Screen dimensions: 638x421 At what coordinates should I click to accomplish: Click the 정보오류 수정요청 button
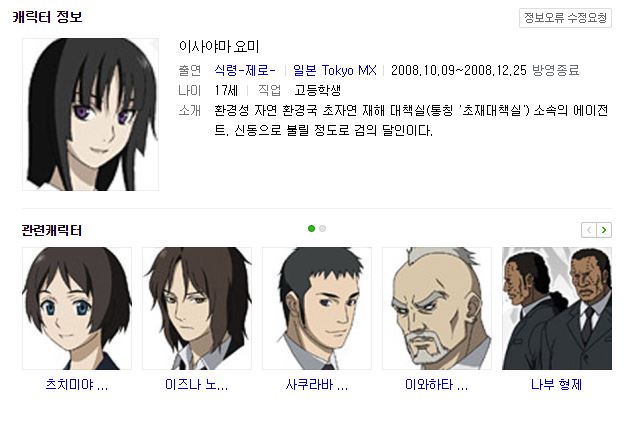tap(565, 18)
